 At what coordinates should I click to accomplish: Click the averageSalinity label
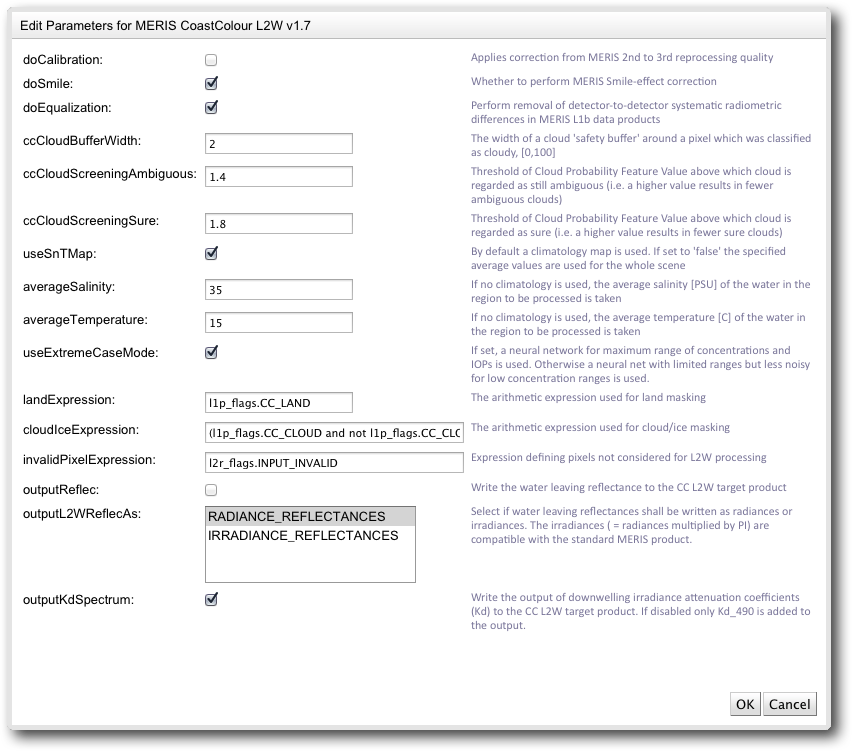(69, 287)
